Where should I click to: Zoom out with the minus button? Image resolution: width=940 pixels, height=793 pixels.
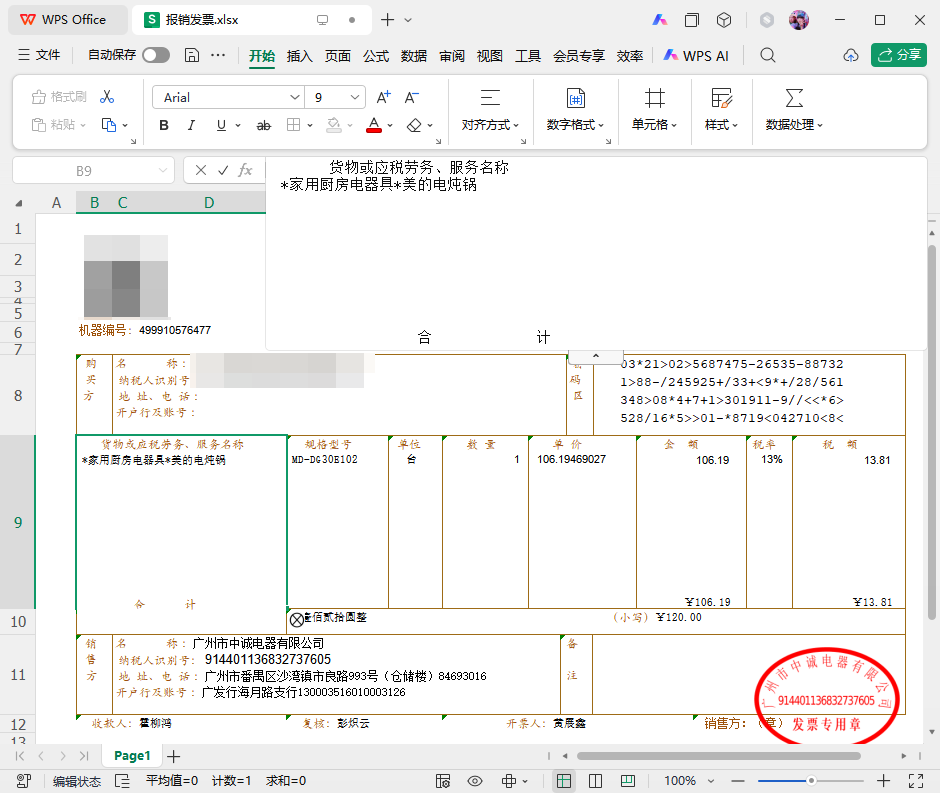coord(738,780)
